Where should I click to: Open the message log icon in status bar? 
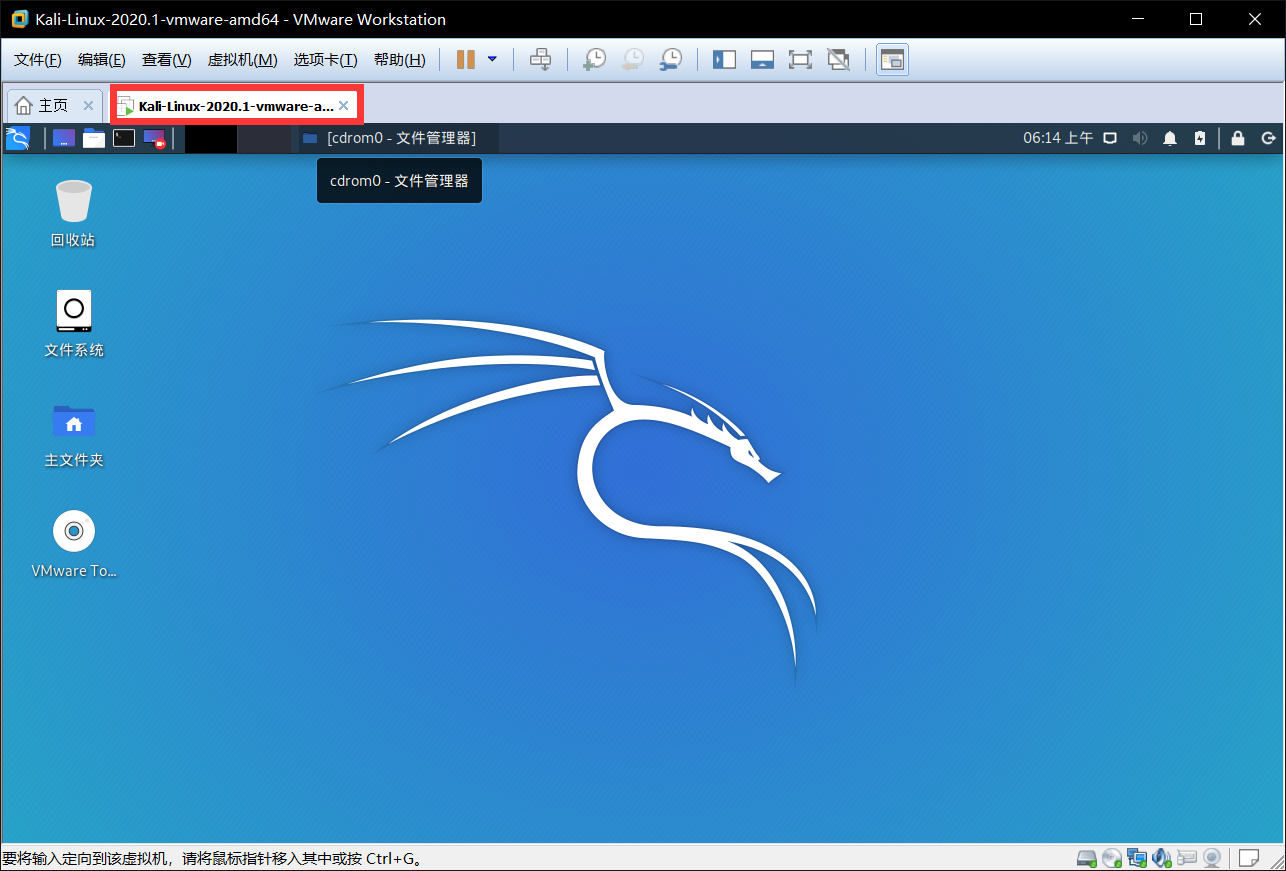click(1249, 858)
